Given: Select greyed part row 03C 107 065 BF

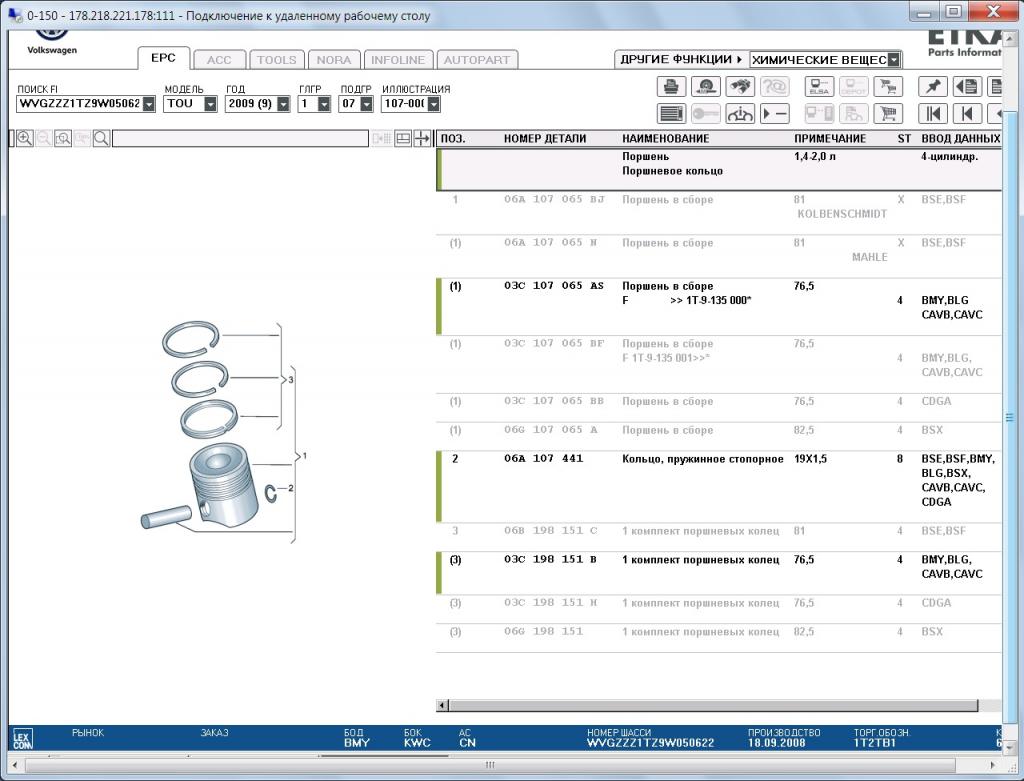Looking at the screenshot, I should tap(718, 364).
